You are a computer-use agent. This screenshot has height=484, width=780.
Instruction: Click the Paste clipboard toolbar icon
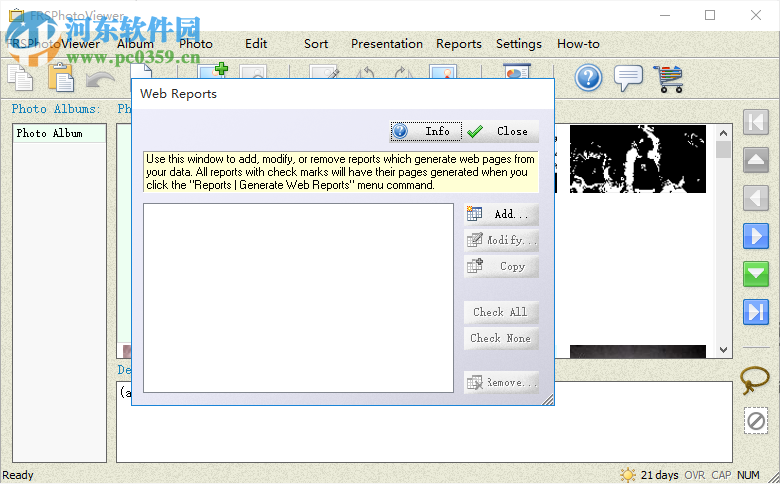61,78
